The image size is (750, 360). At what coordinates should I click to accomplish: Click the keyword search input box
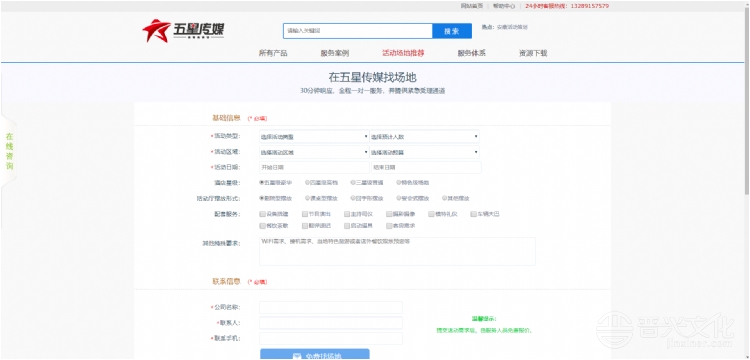(x=358, y=31)
